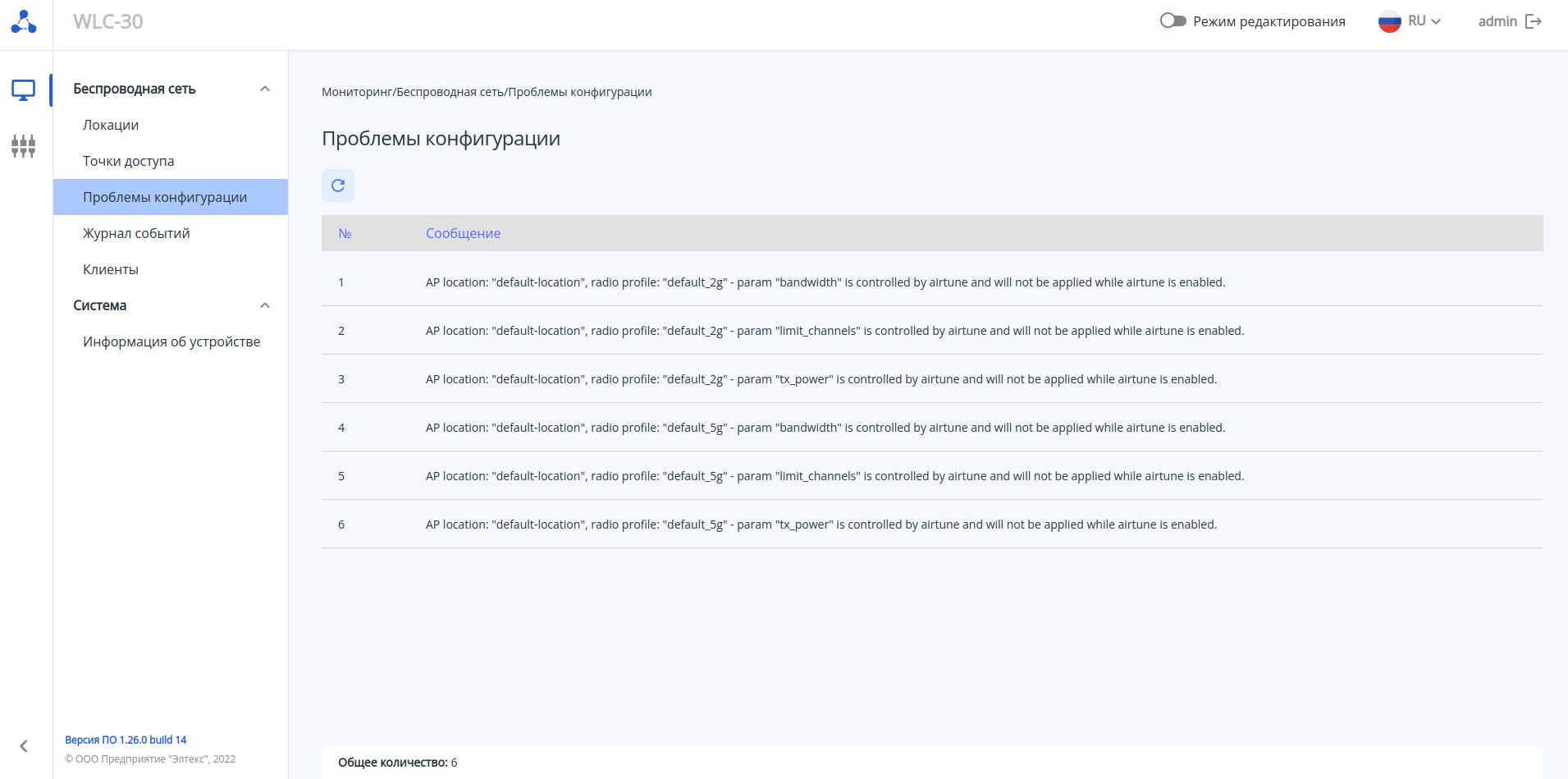
Task: Open Локации menu item
Action: point(111,125)
